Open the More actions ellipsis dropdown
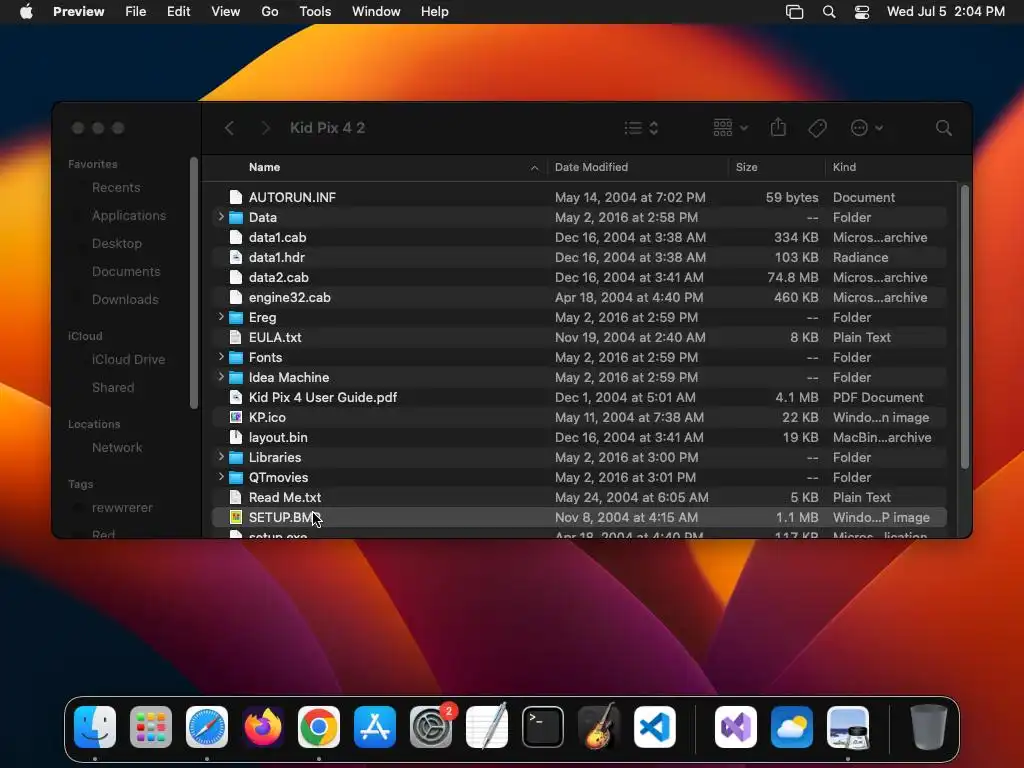The width and height of the screenshot is (1024, 768). click(x=867, y=128)
